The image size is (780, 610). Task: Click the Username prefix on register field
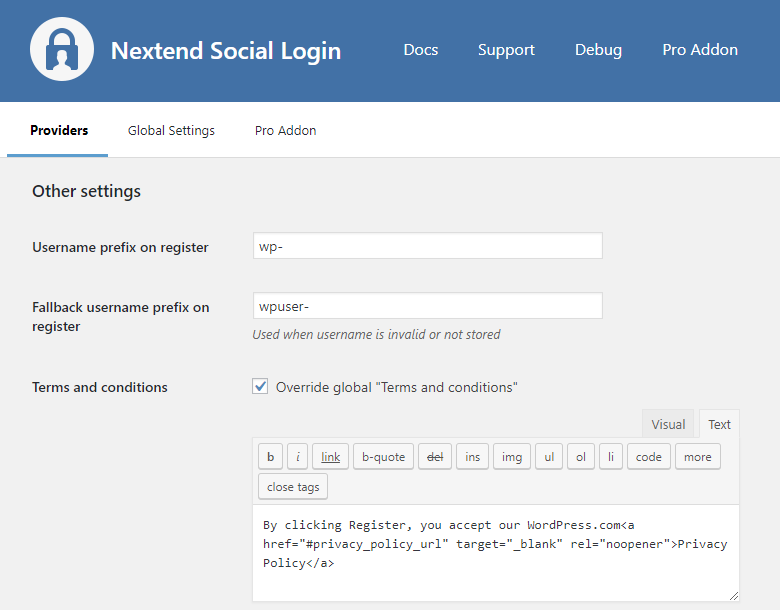click(x=428, y=246)
